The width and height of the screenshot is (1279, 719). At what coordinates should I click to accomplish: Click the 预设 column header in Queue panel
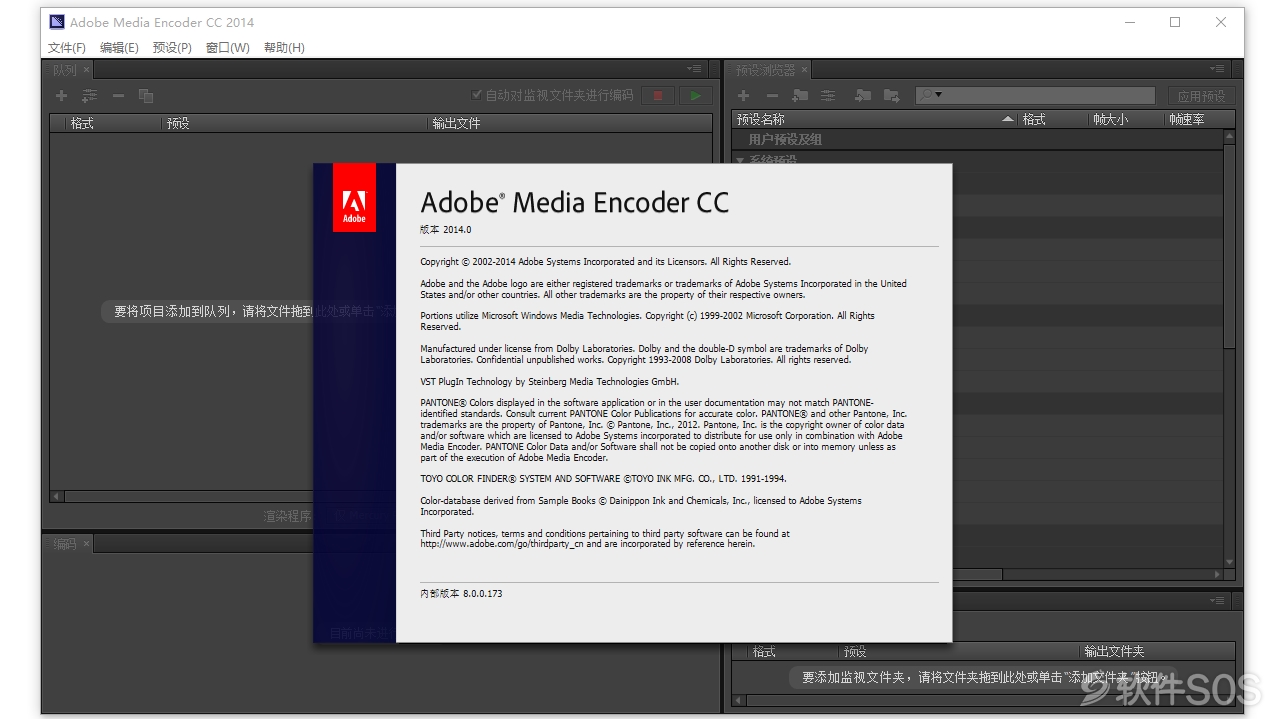coord(178,123)
